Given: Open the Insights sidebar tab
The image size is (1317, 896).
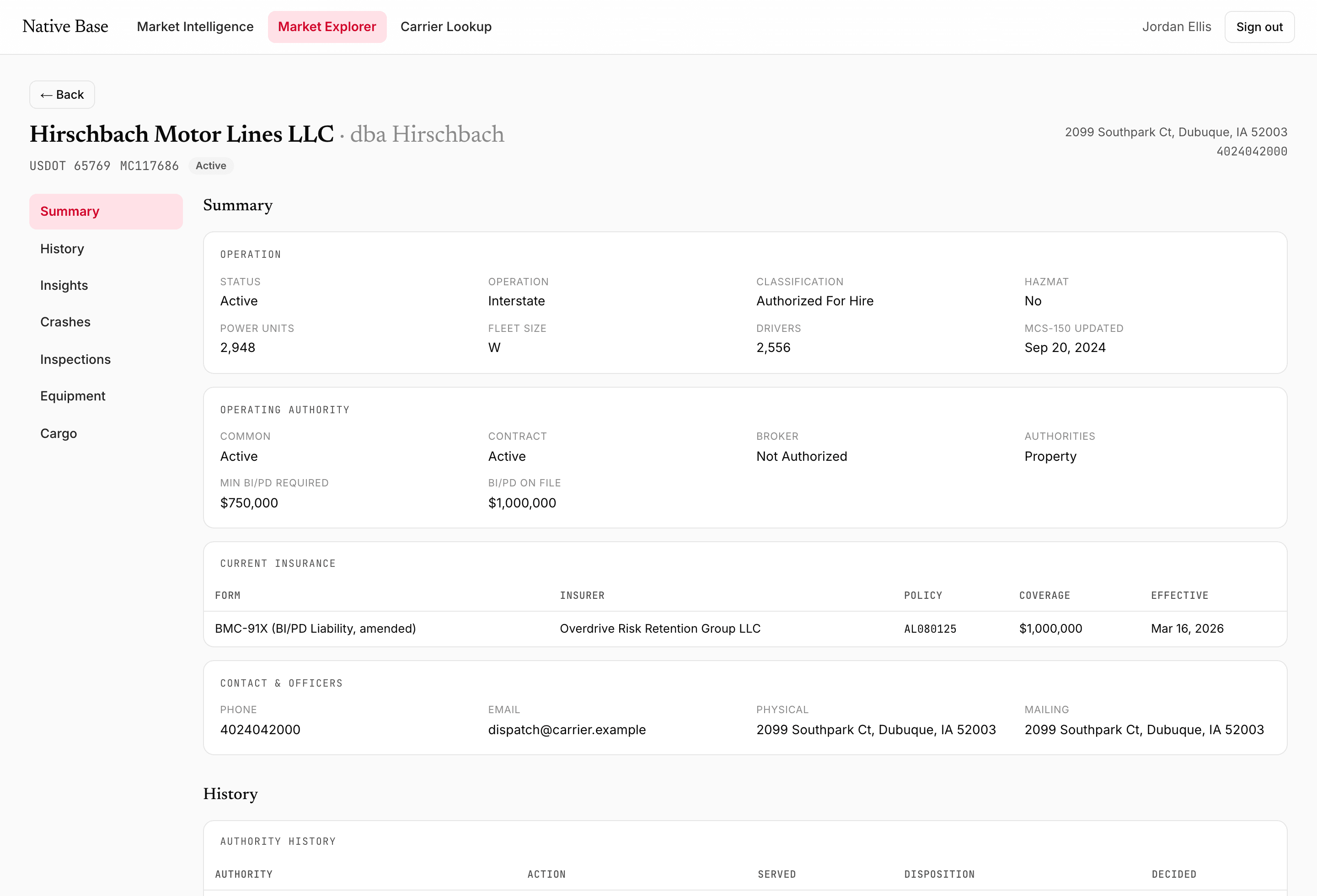Looking at the screenshot, I should point(106,285).
